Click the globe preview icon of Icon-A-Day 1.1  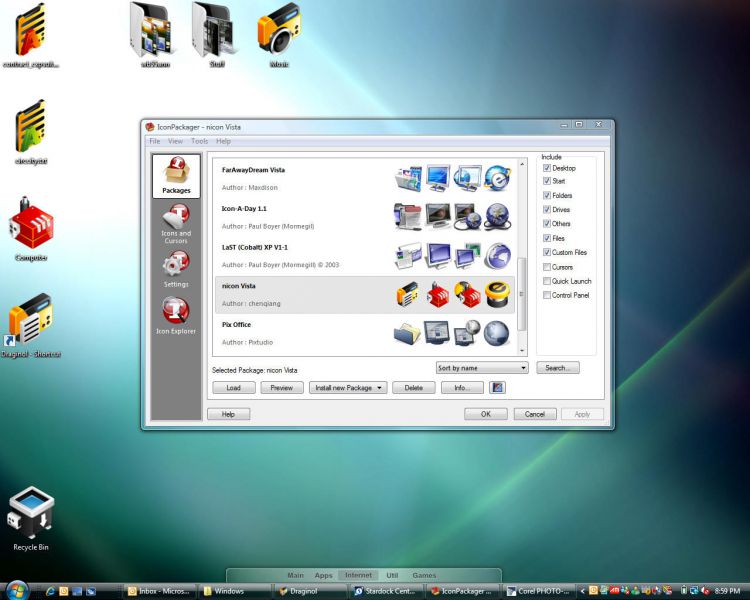tap(497, 217)
